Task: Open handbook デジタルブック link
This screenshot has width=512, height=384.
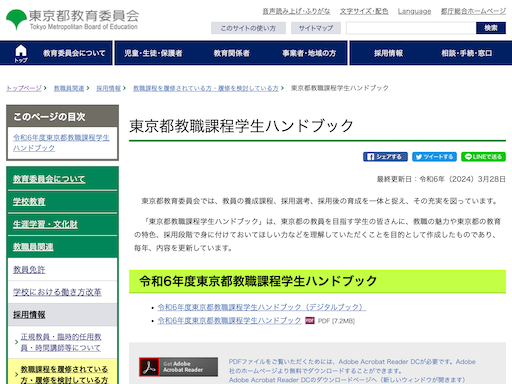Action: pos(262,307)
